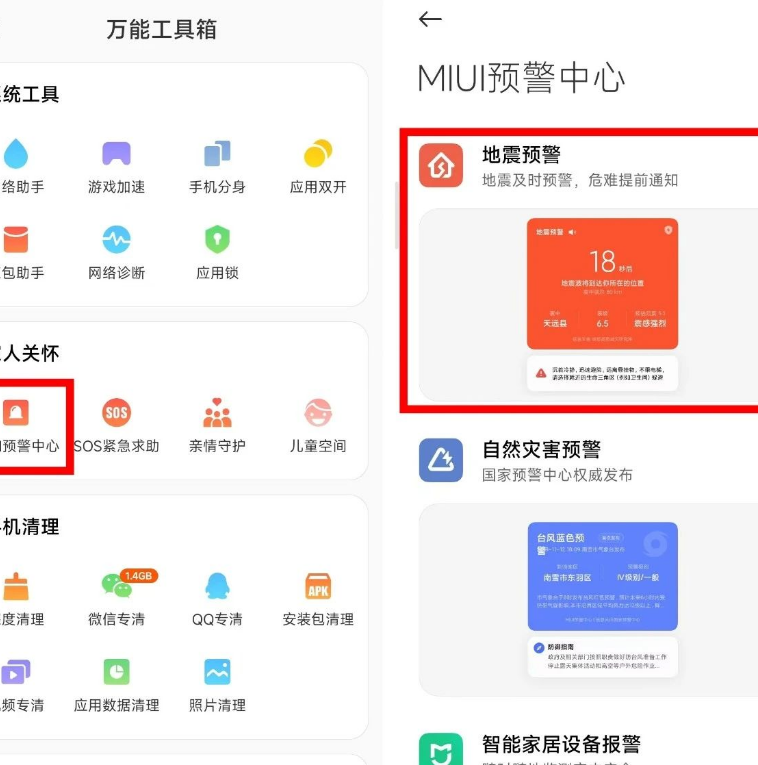Open the 手机分身 dual-phone icon
This screenshot has height=765, width=758.
(x=217, y=154)
